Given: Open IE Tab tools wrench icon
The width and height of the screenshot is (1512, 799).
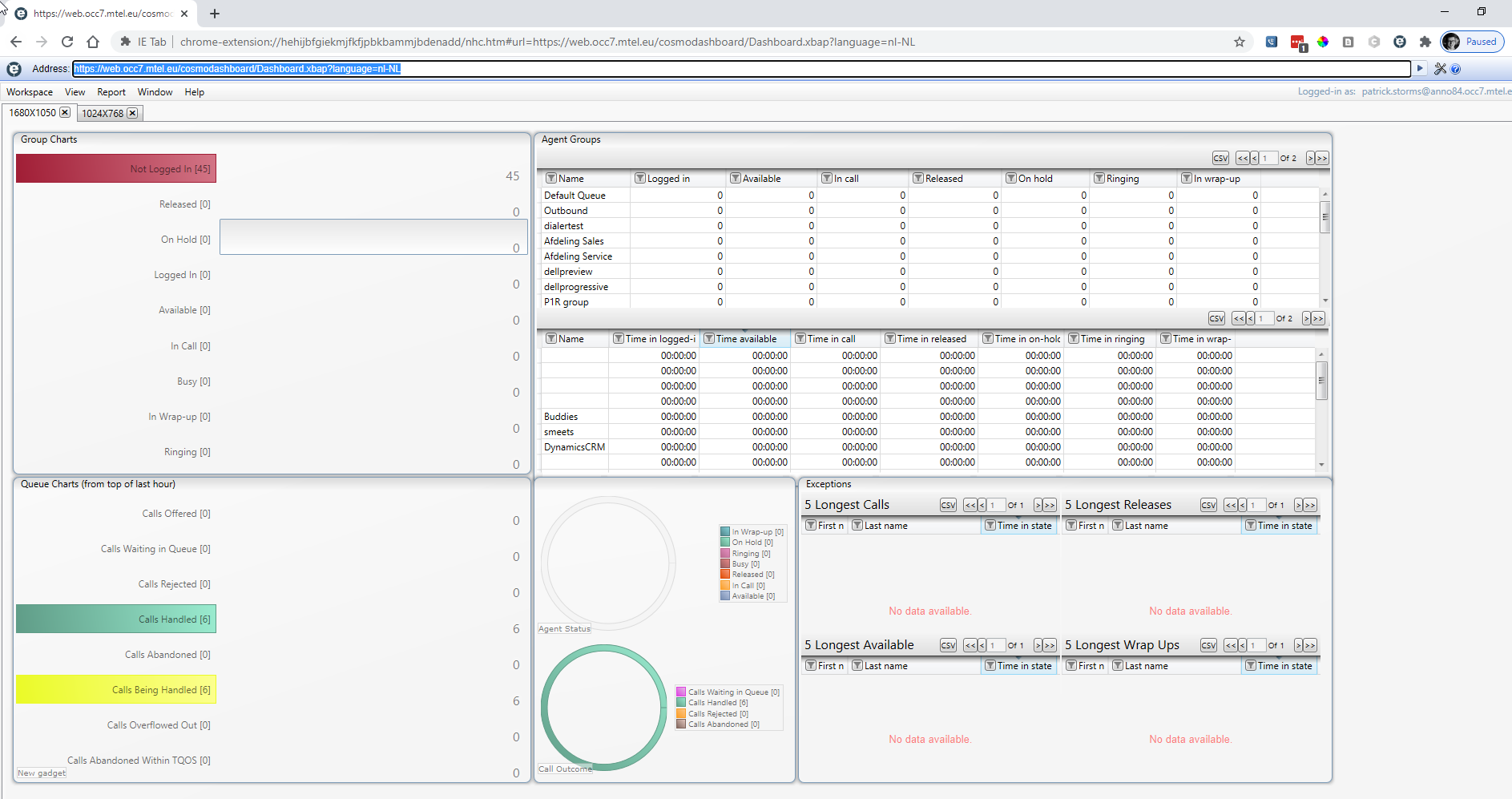Looking at the screenshot, I should (x=1440, y=69).
